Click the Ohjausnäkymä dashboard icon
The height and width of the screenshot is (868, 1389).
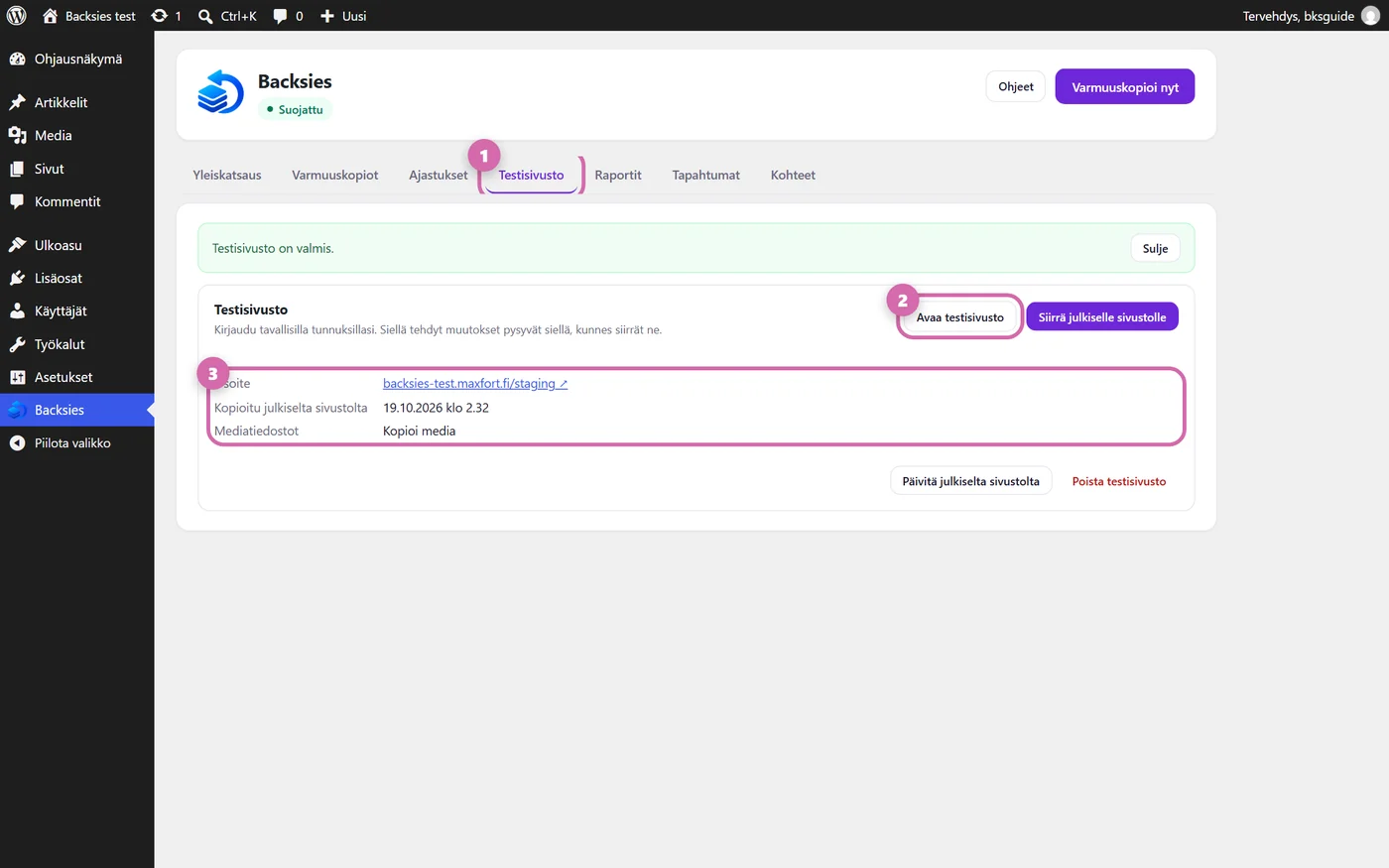tap(17, 60)
